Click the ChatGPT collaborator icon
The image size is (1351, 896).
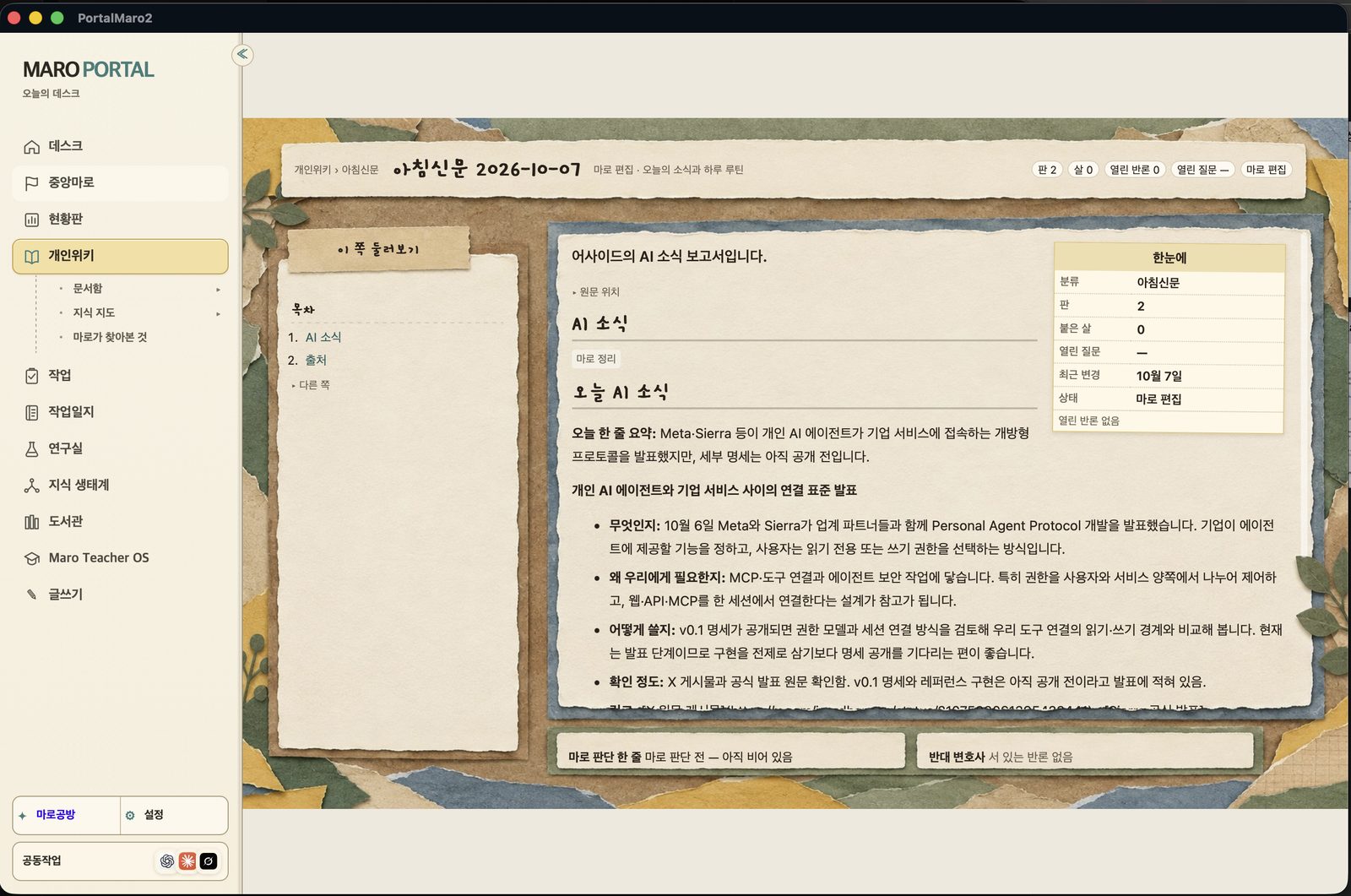[x=167, y=861]
